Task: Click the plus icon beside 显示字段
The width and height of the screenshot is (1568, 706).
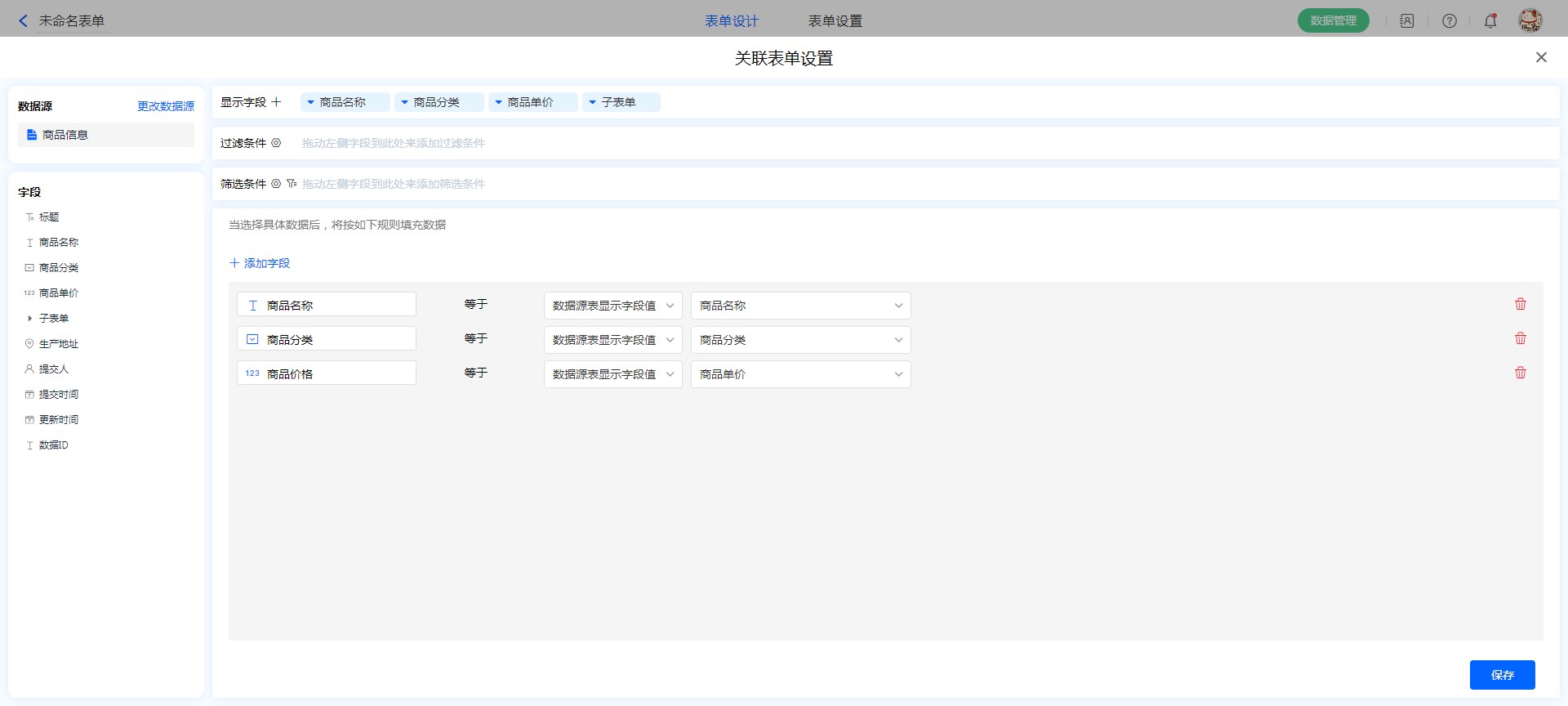Action: 276,102
